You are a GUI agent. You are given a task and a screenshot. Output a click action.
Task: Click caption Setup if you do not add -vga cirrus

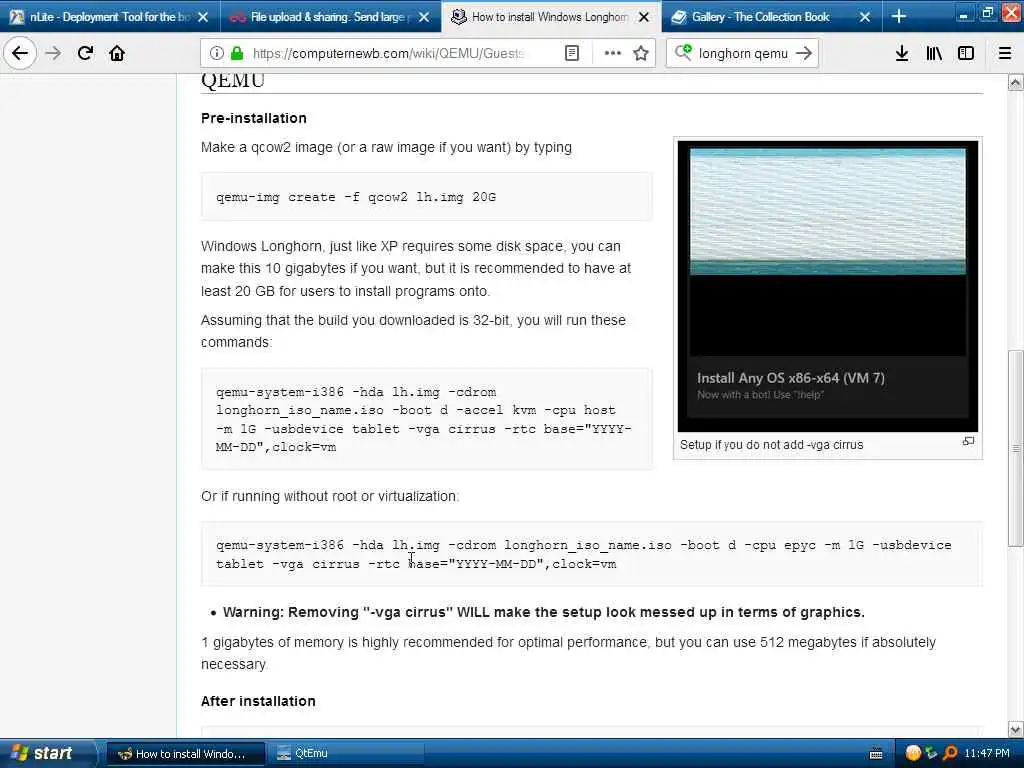pos(771,445)
